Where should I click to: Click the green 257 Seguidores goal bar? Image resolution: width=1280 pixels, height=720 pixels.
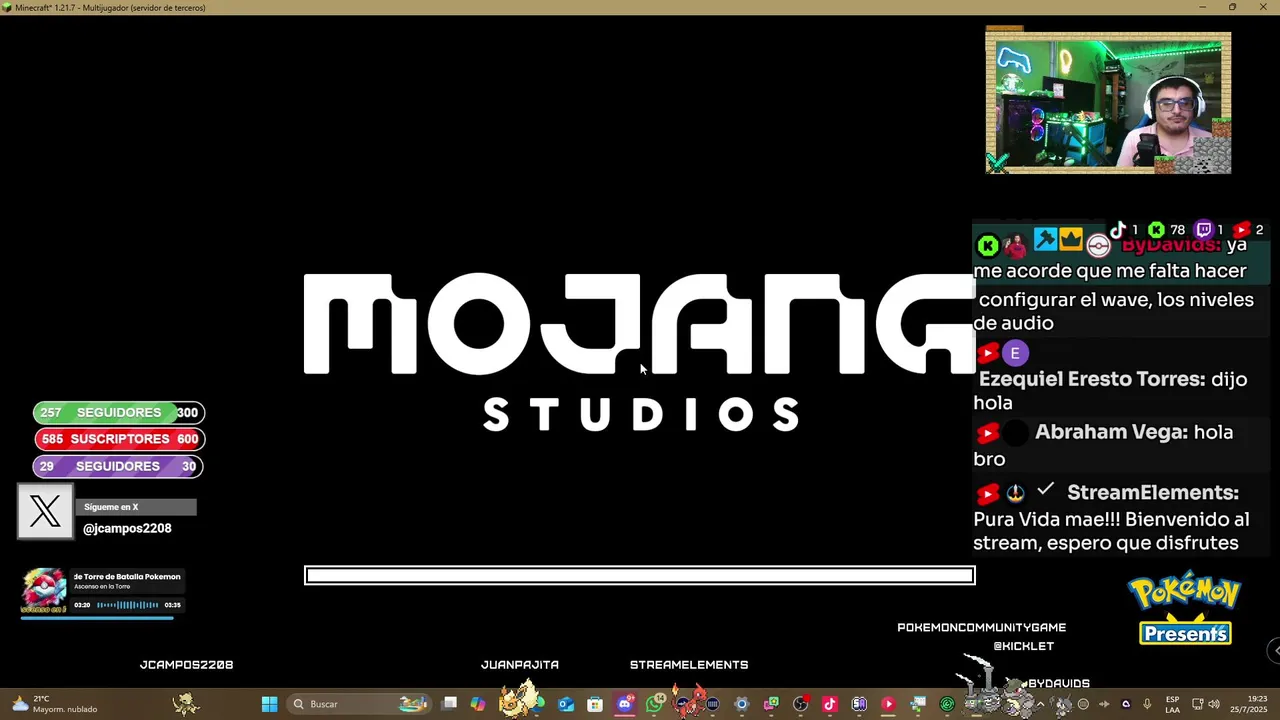coord(118,412)
